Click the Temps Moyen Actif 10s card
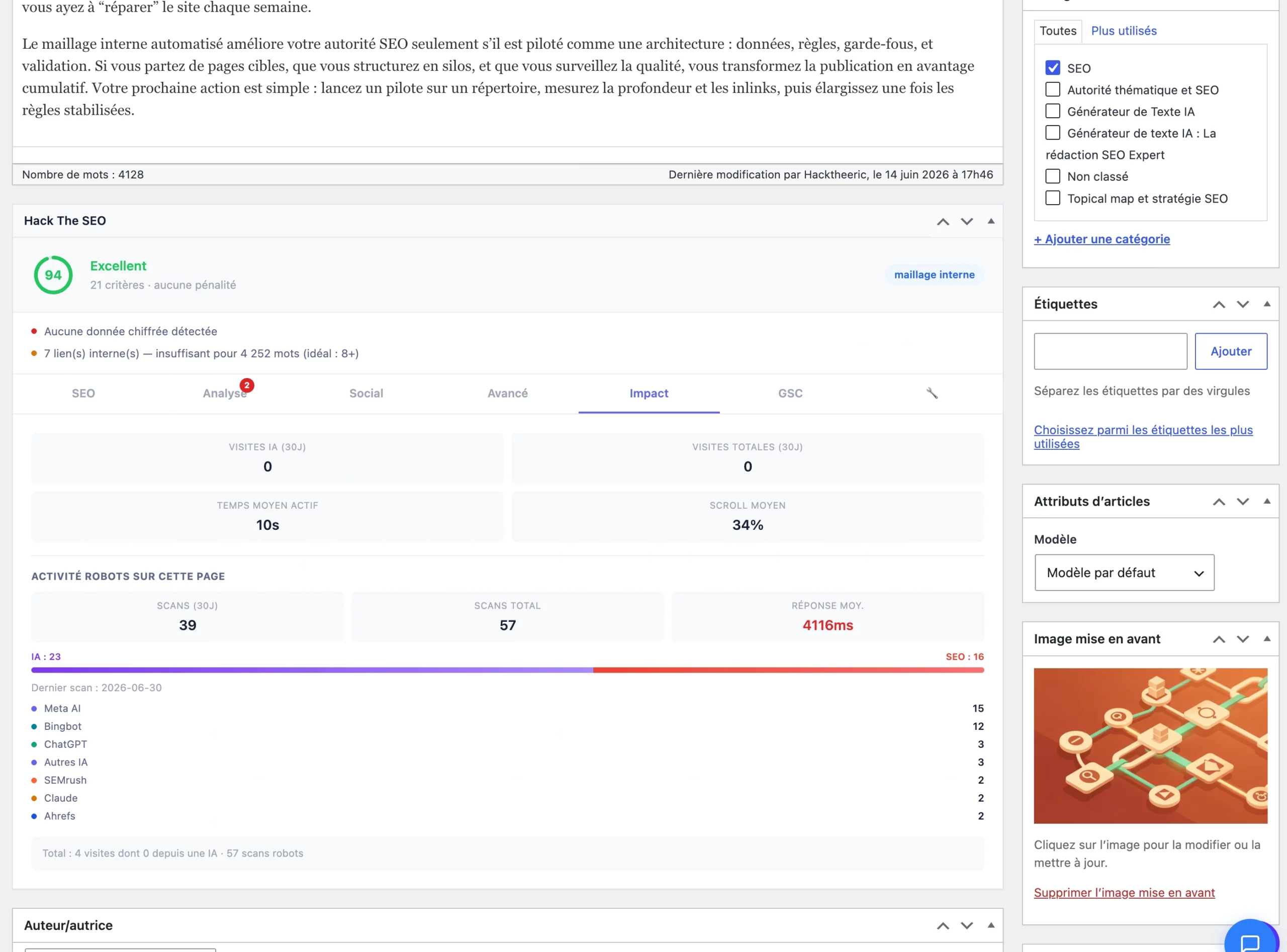The height and width of the screenshot is (952, 1287). [x=267, y=516]
